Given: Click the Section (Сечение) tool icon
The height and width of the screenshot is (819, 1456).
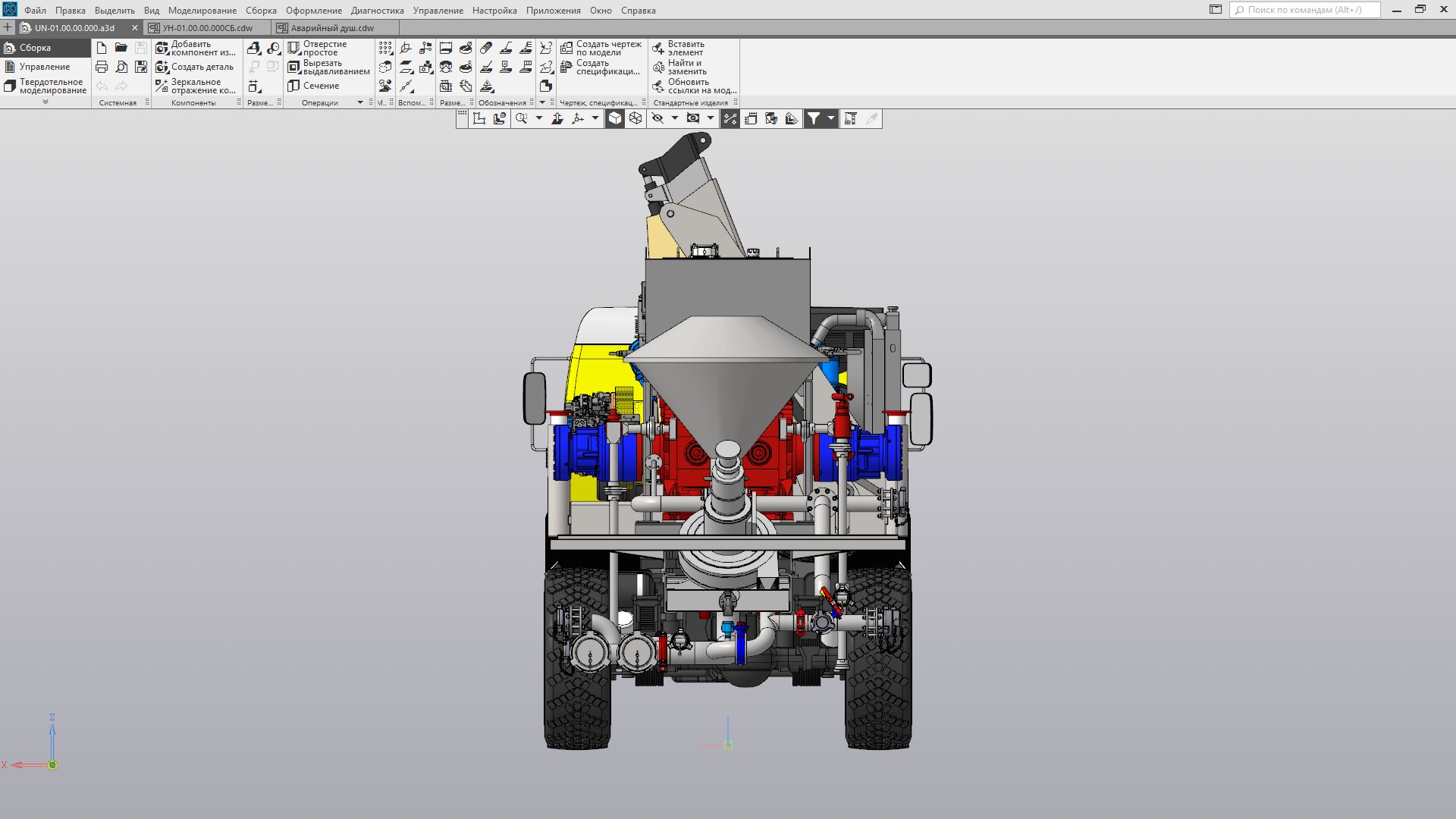Looking at the screenshot, I should pyautogui.click(x=293, y=86).
